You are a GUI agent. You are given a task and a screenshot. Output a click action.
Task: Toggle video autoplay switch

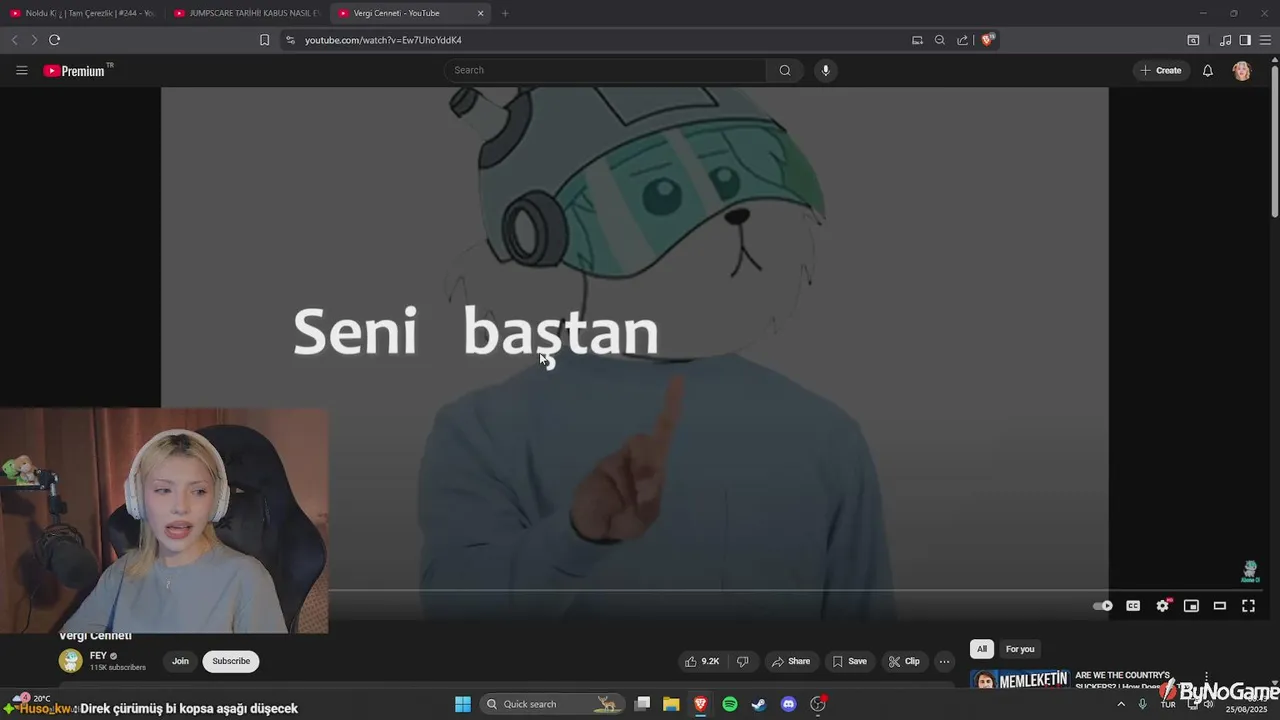(x=1103, y=606)
